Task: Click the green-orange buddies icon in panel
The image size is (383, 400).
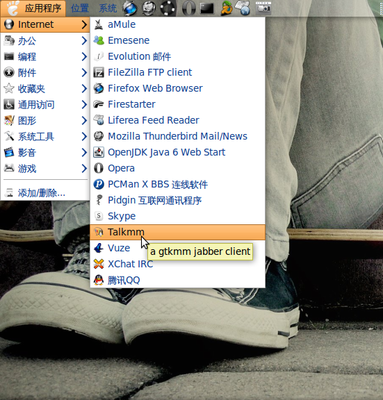Action: [226, 8]
